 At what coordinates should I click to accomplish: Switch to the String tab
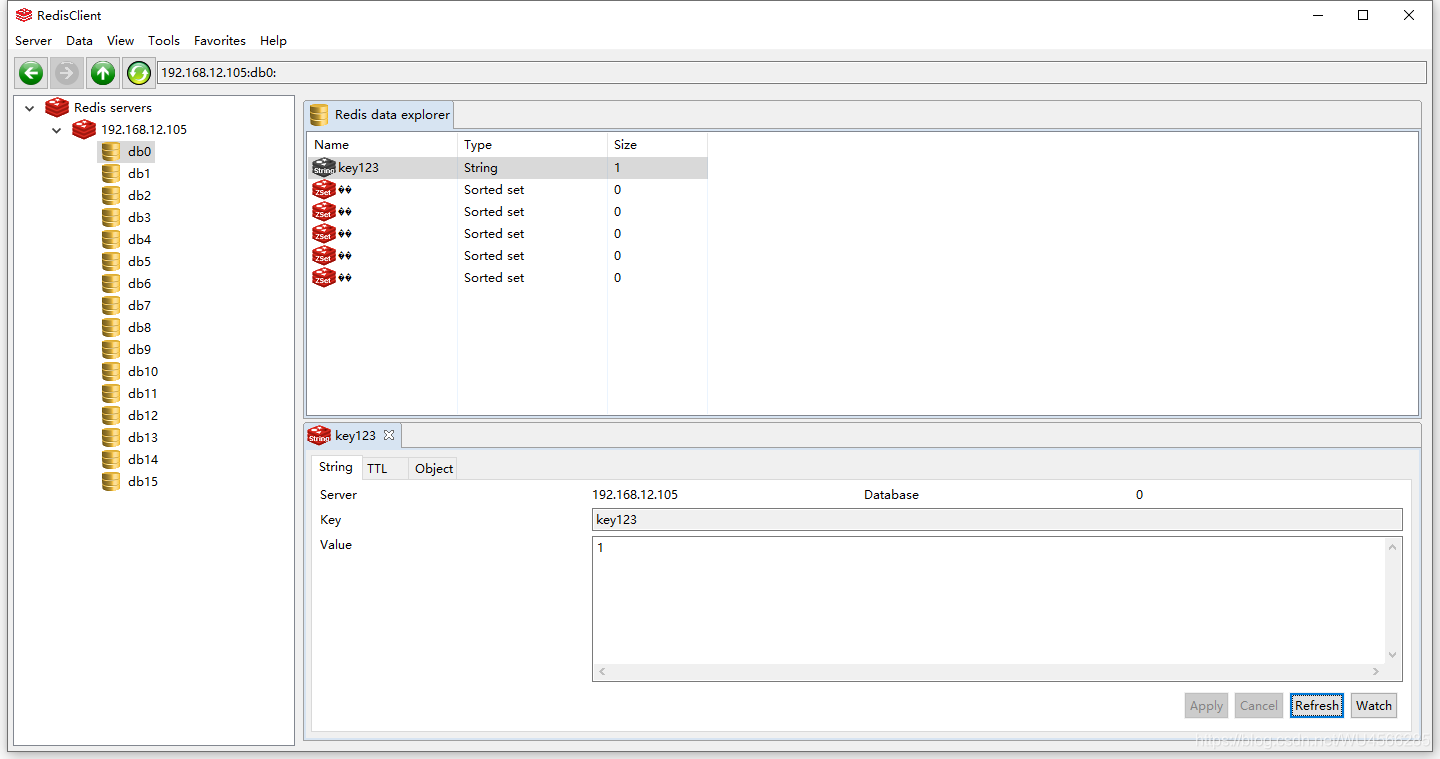[x=336, y=467]
